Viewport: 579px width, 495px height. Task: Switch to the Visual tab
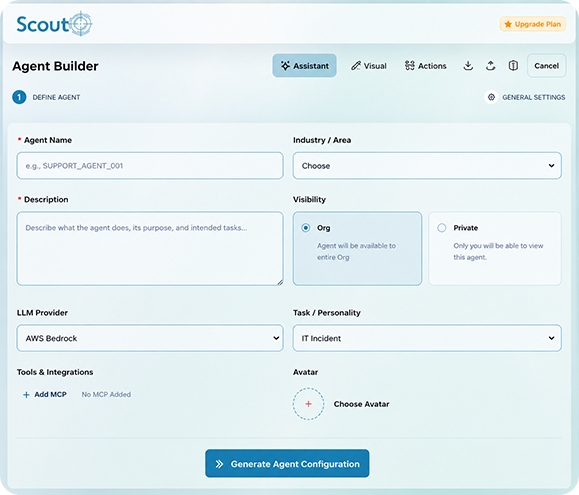(x=369, y=66)
